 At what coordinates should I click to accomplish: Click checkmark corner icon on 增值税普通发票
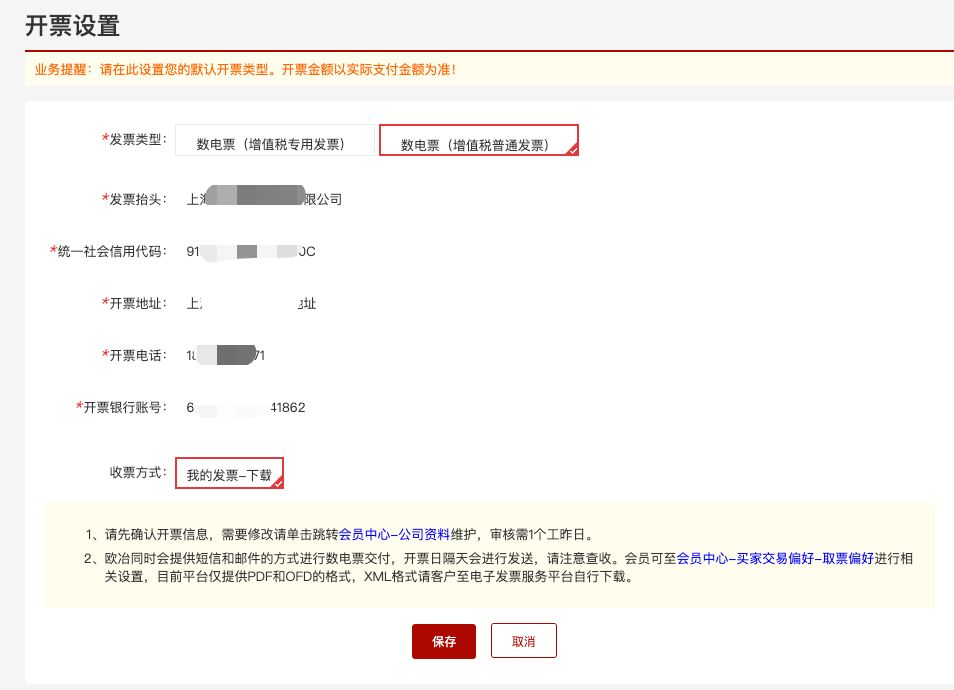click(572, 150)
